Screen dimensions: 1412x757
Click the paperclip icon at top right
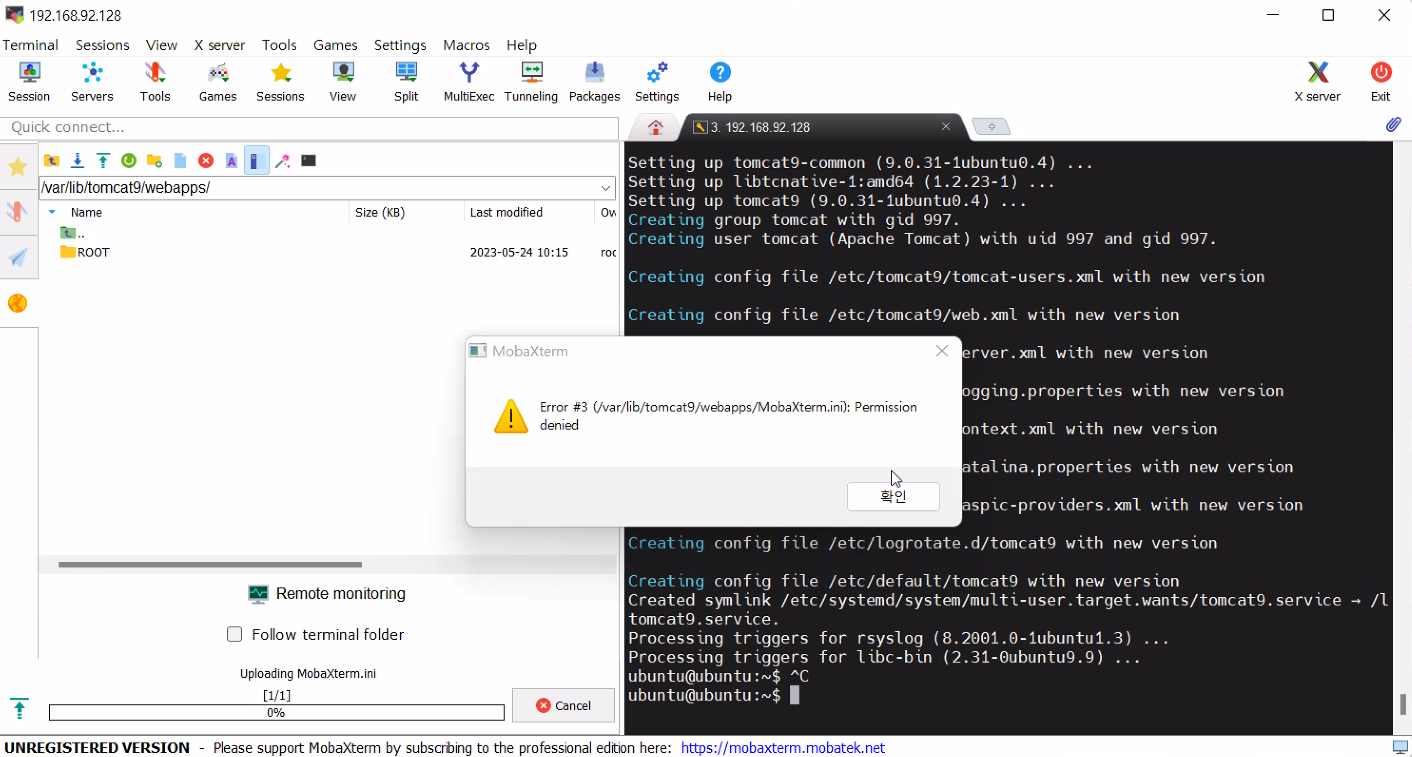1393,125
